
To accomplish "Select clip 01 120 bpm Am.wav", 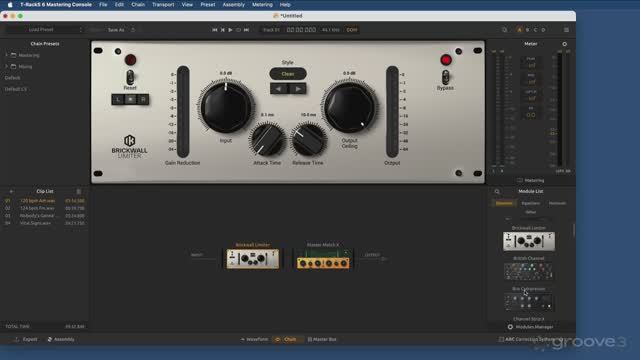I will [45, 201].
